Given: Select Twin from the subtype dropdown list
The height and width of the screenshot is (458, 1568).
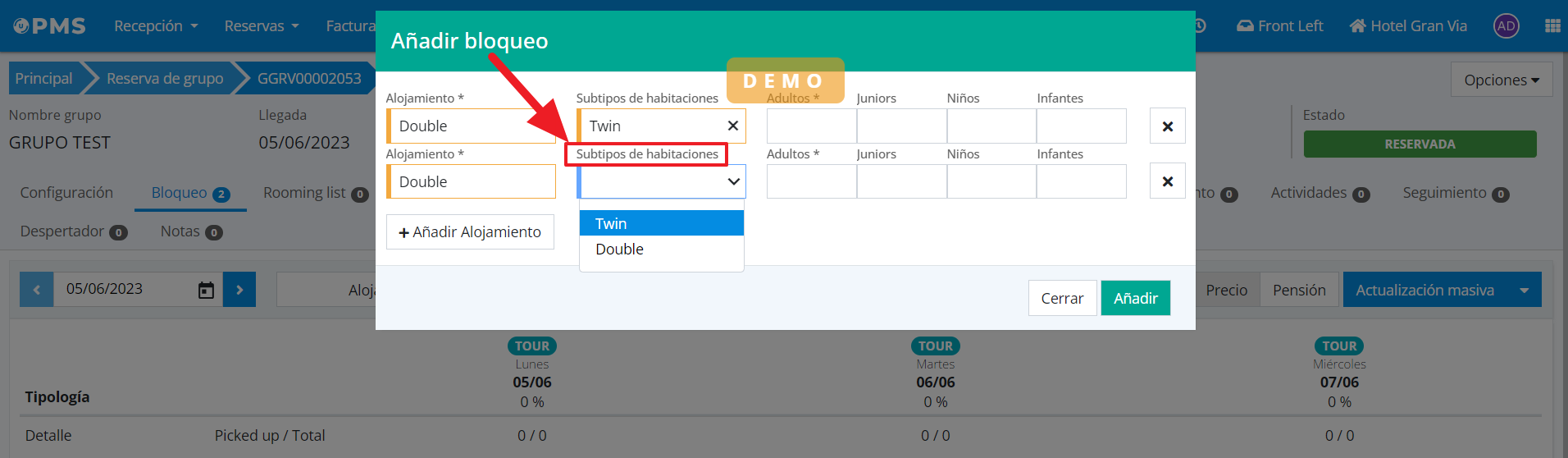Looking at the screenshot, I should 661,223.
